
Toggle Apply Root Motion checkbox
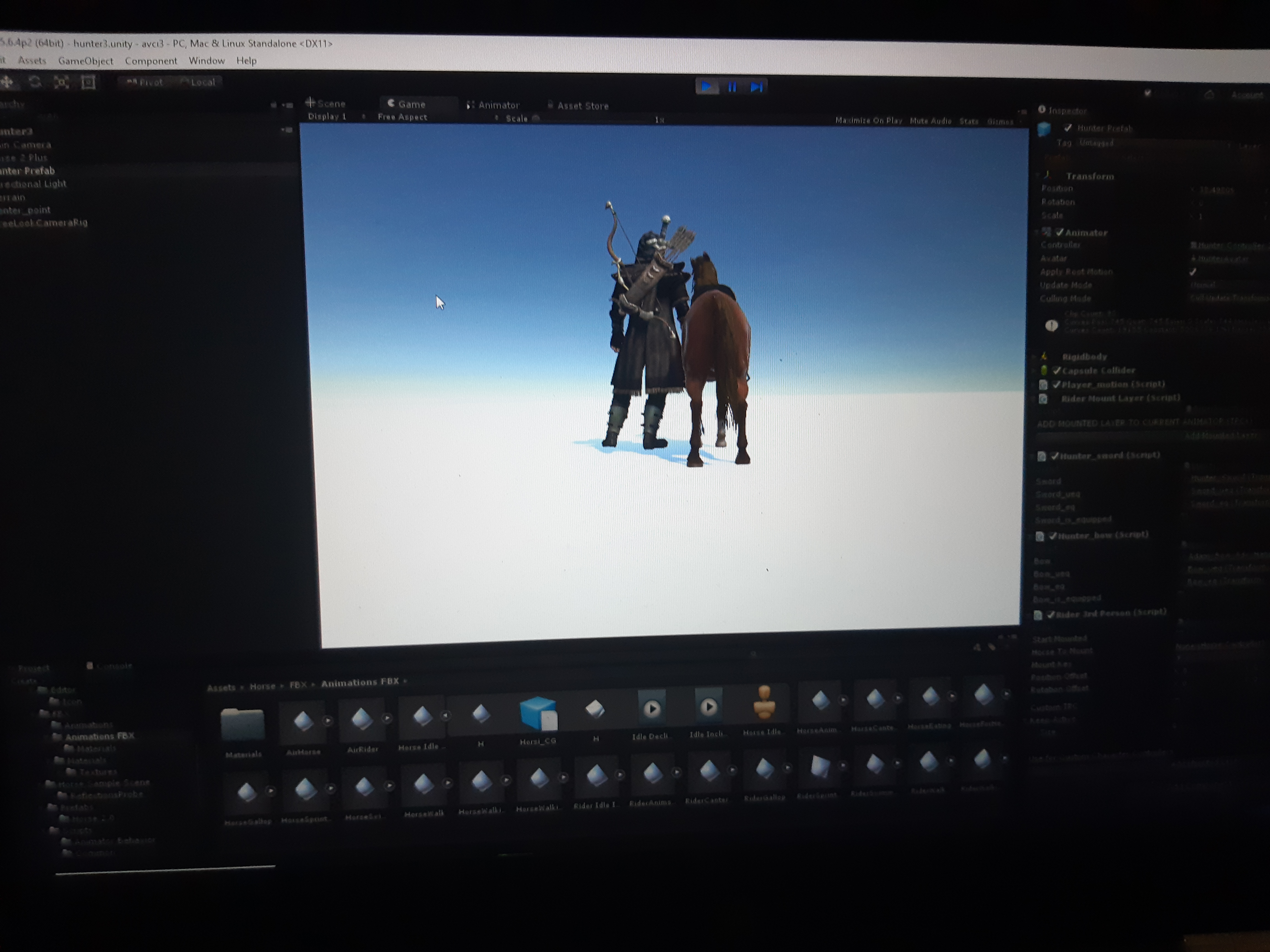pos(1193,271)
